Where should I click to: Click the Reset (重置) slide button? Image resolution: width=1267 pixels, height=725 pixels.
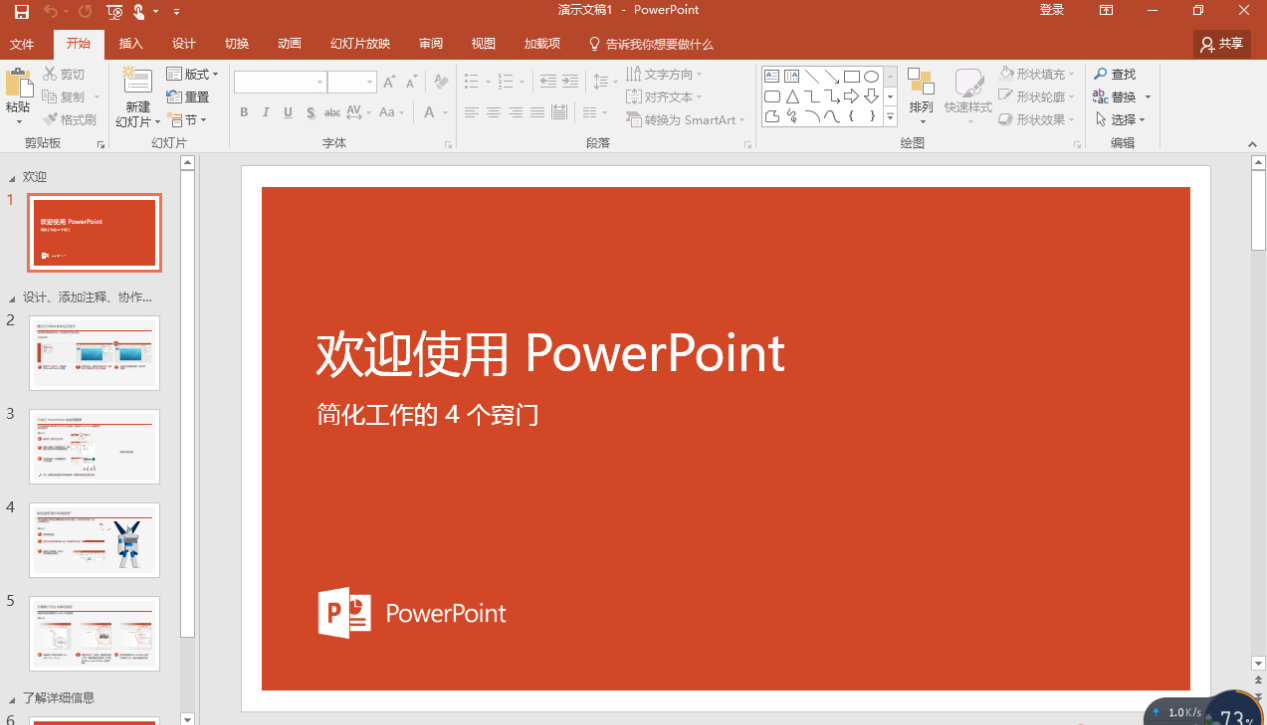coord(188,97)
